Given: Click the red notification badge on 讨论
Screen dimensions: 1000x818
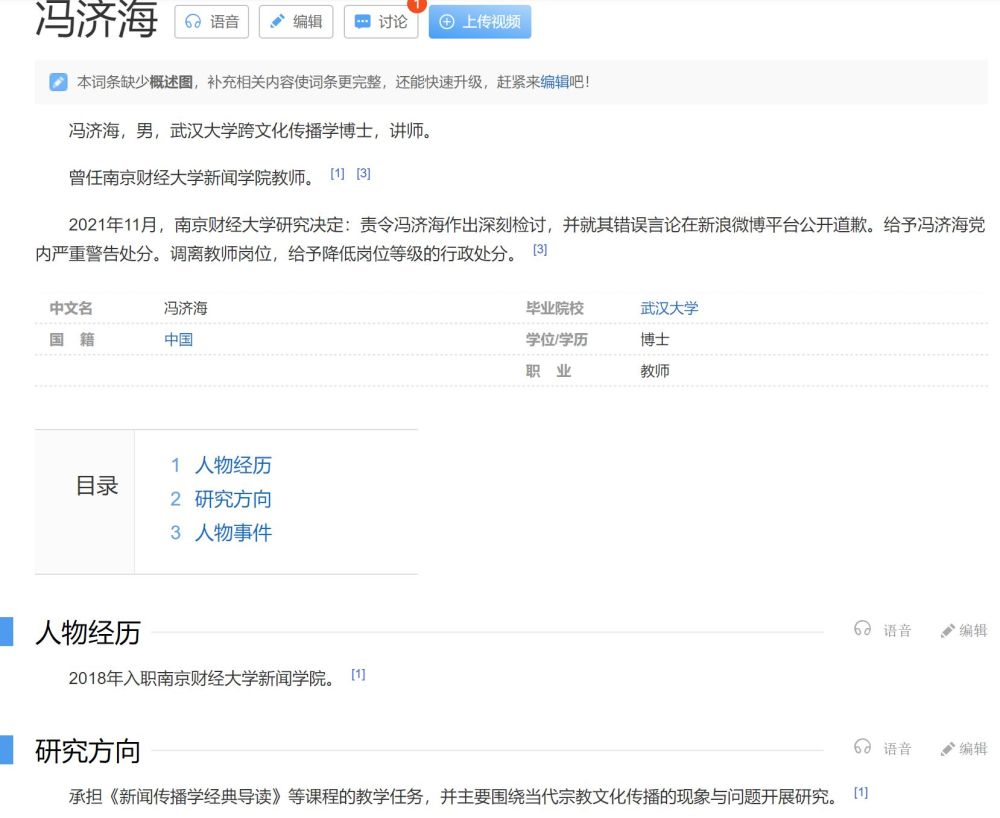Looking at the screenshot, I should point(416,4).
